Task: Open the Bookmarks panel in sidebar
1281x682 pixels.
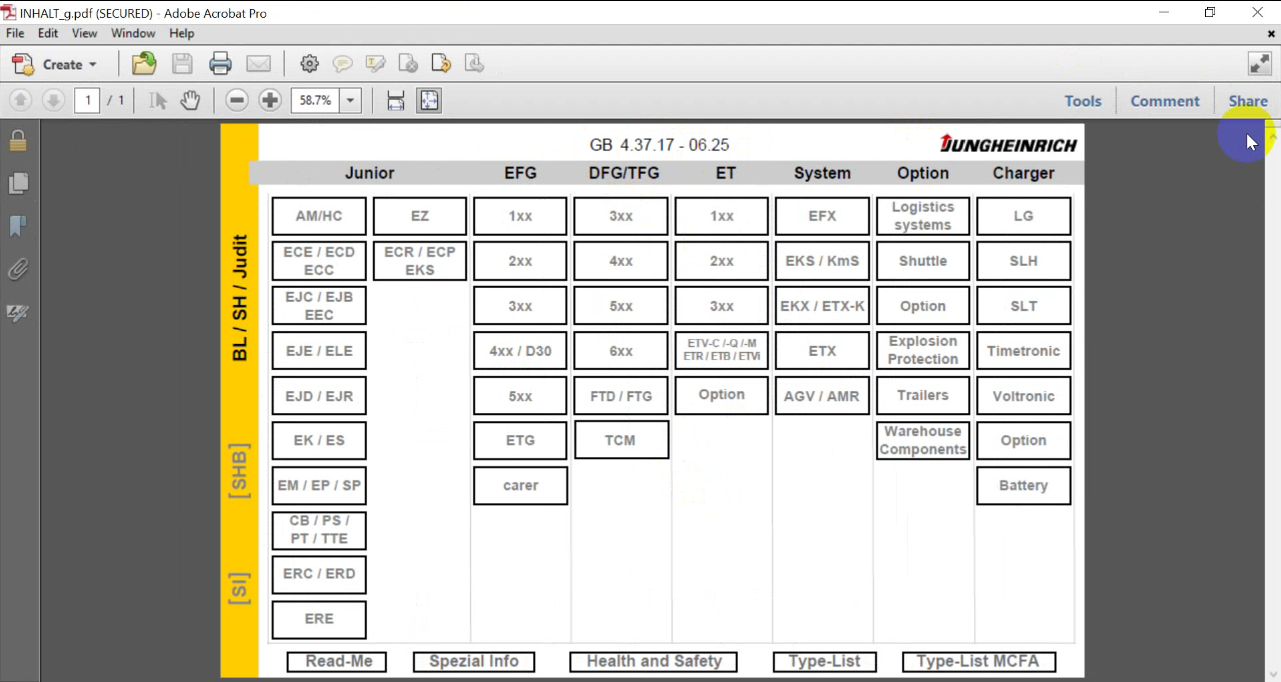Action: pyautogui.click(x=17, y=227)
